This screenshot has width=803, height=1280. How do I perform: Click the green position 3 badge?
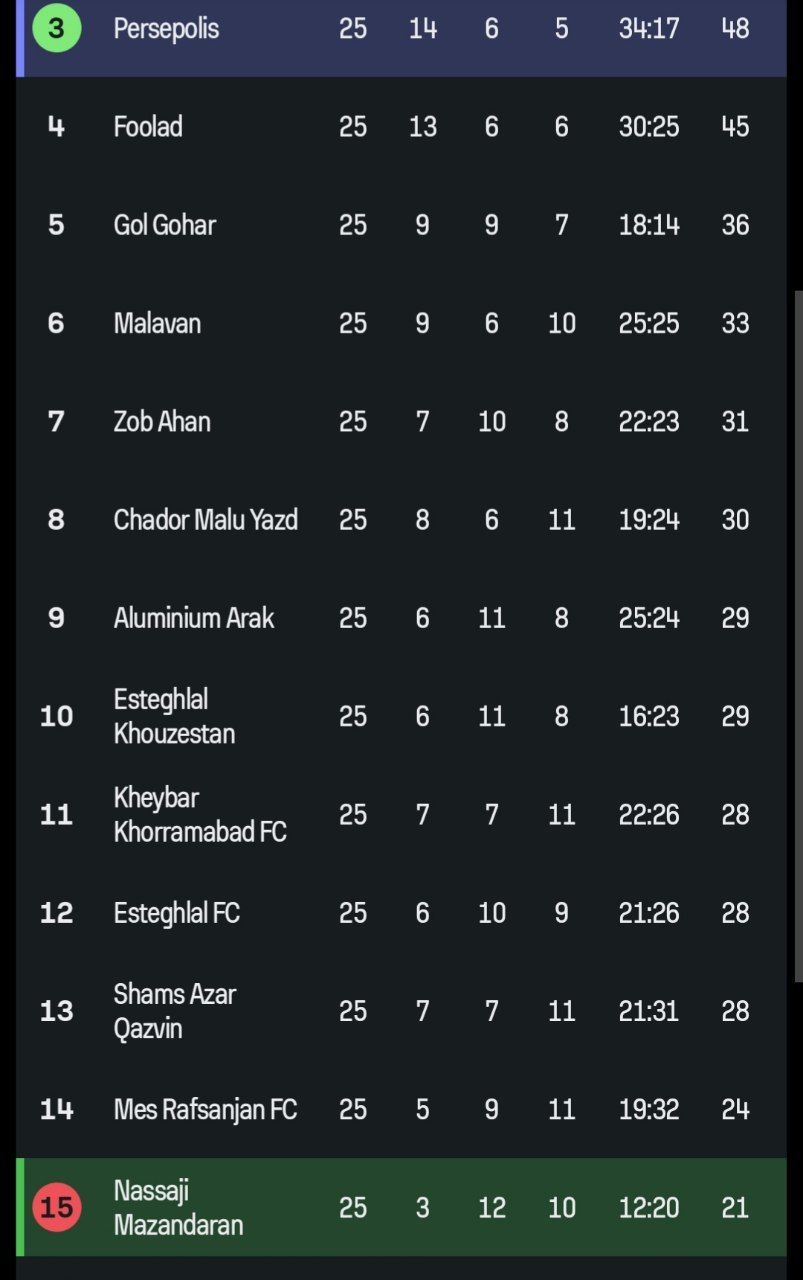coord(56,28)
